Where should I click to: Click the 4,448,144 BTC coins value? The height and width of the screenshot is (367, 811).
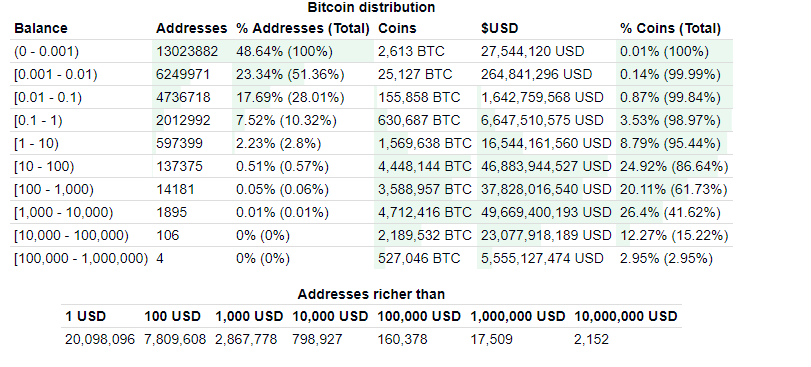[425, 166]
